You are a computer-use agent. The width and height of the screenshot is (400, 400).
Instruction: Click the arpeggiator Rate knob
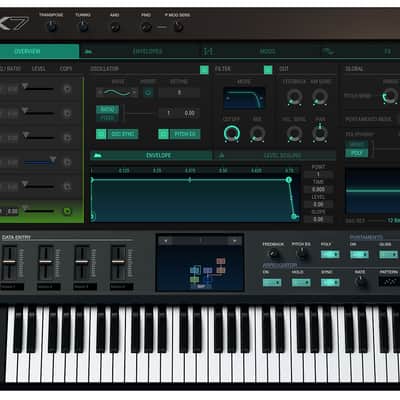(360, 282)
